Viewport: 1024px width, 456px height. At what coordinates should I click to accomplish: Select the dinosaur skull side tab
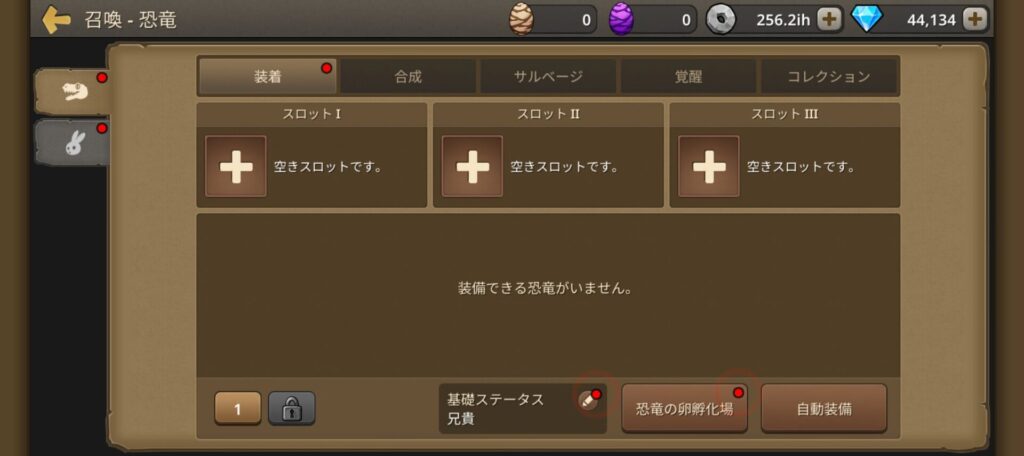(x=72, y=92)
